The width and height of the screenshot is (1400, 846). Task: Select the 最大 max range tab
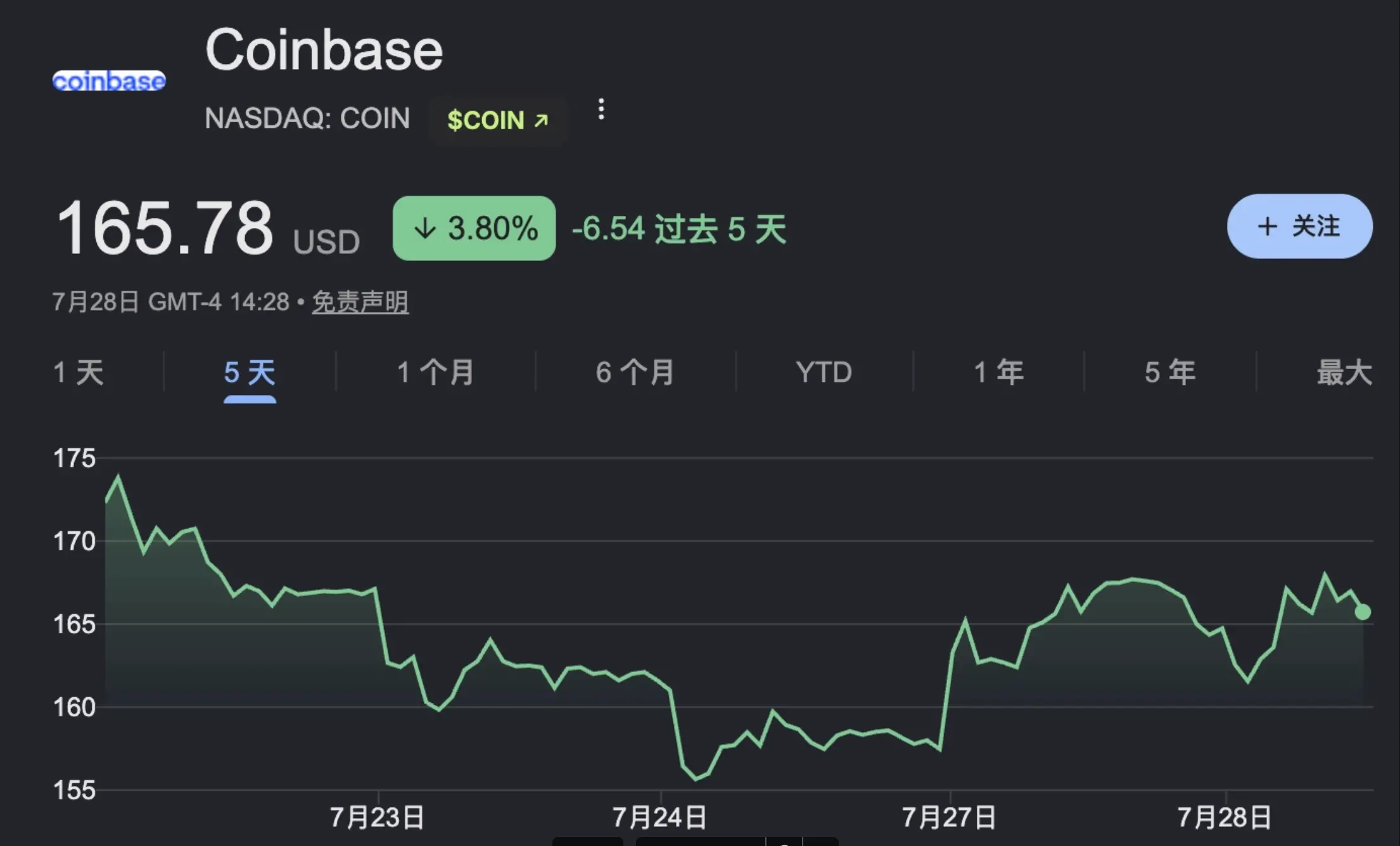tap(1344, 372)
